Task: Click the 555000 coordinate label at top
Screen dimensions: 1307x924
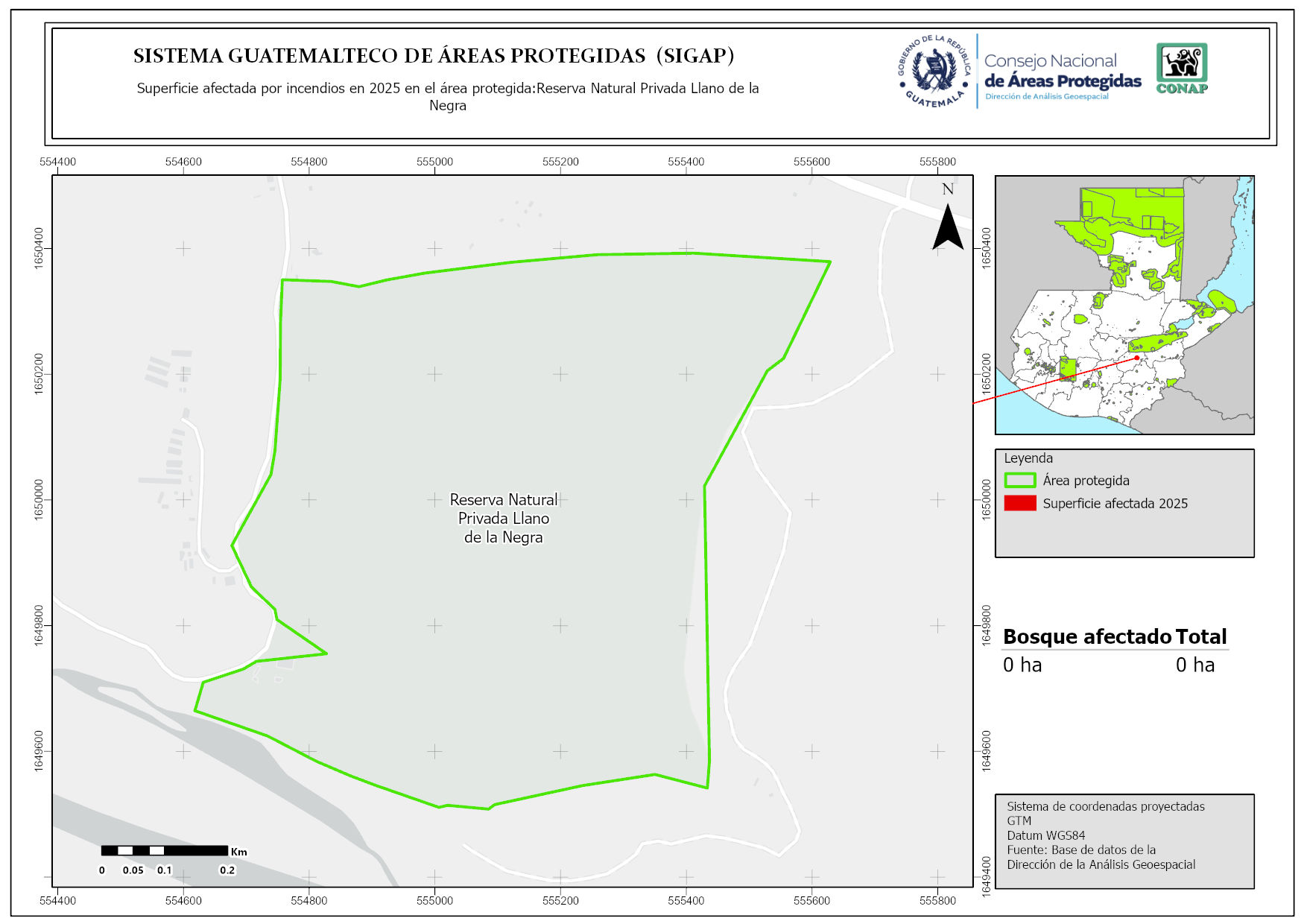Action: pyautogui.click(x=434, y=162)
